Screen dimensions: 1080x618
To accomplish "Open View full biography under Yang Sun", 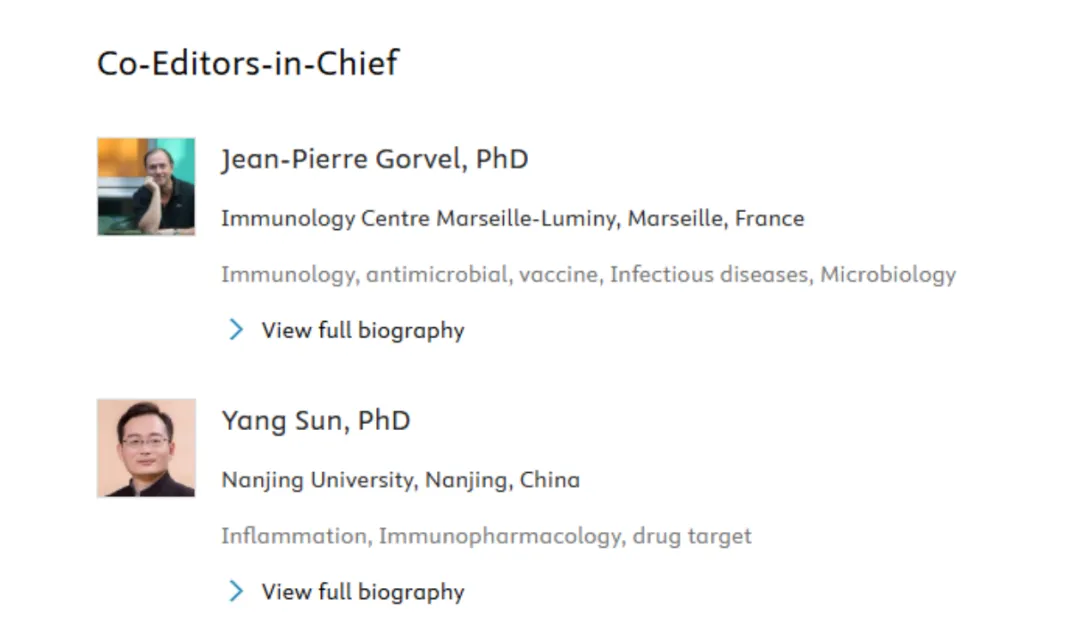I will (x=363, y=593).
